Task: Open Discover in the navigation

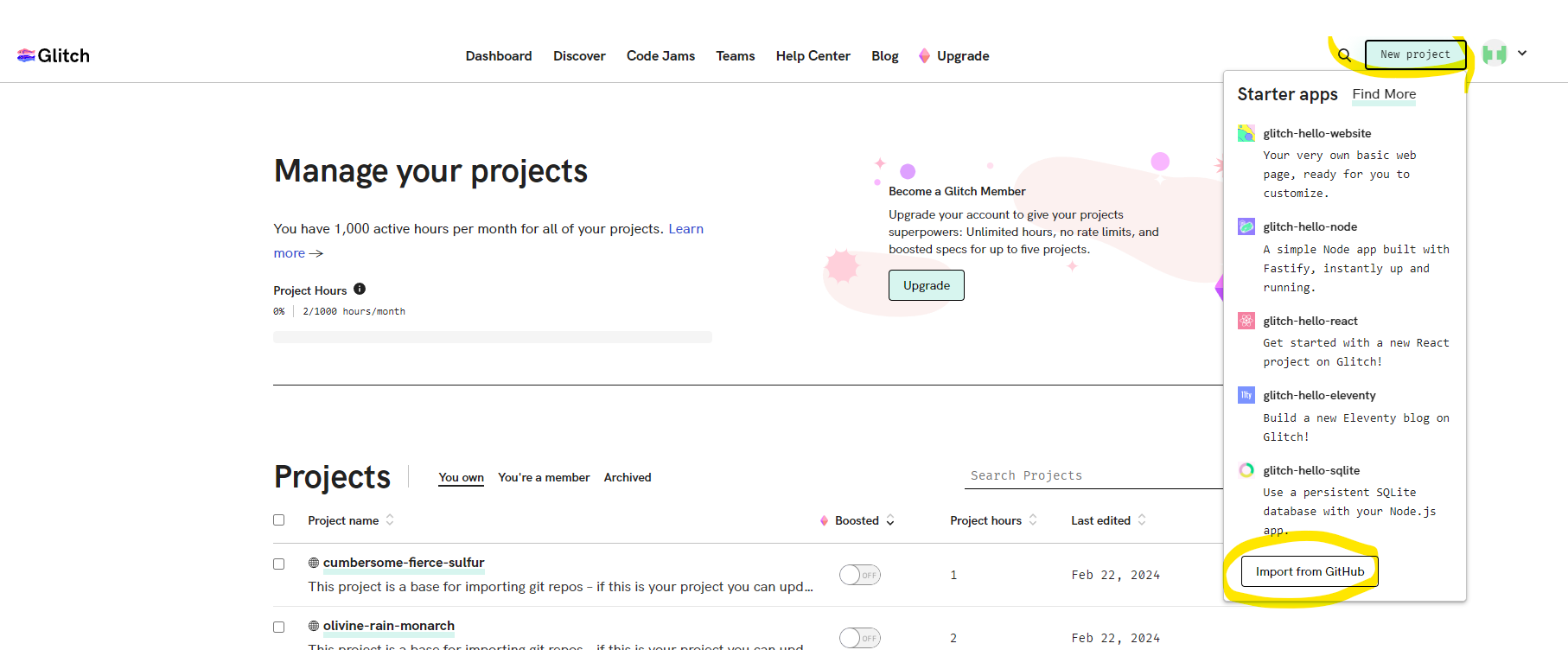Action: [x=579, y=56]
